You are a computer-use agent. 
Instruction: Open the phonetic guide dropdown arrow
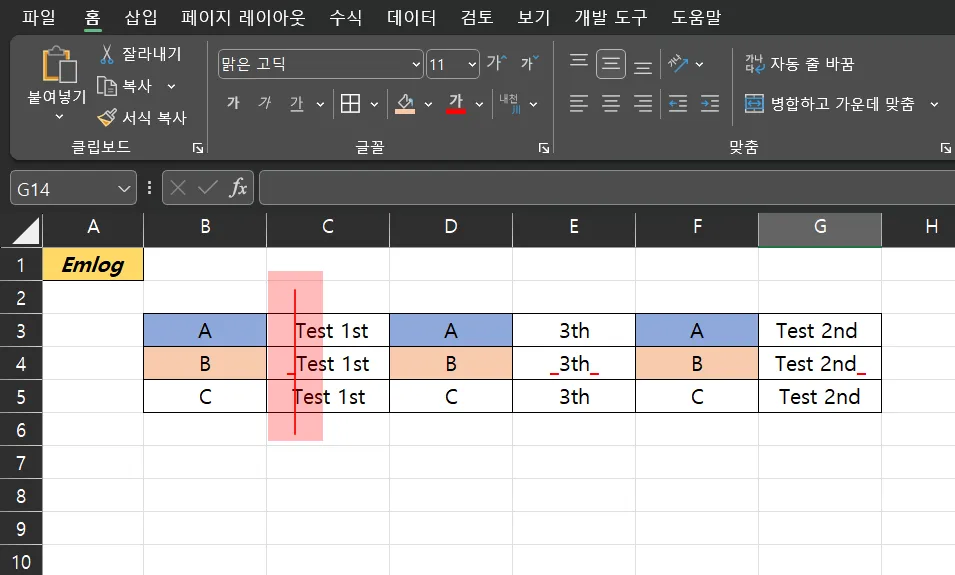534,104
